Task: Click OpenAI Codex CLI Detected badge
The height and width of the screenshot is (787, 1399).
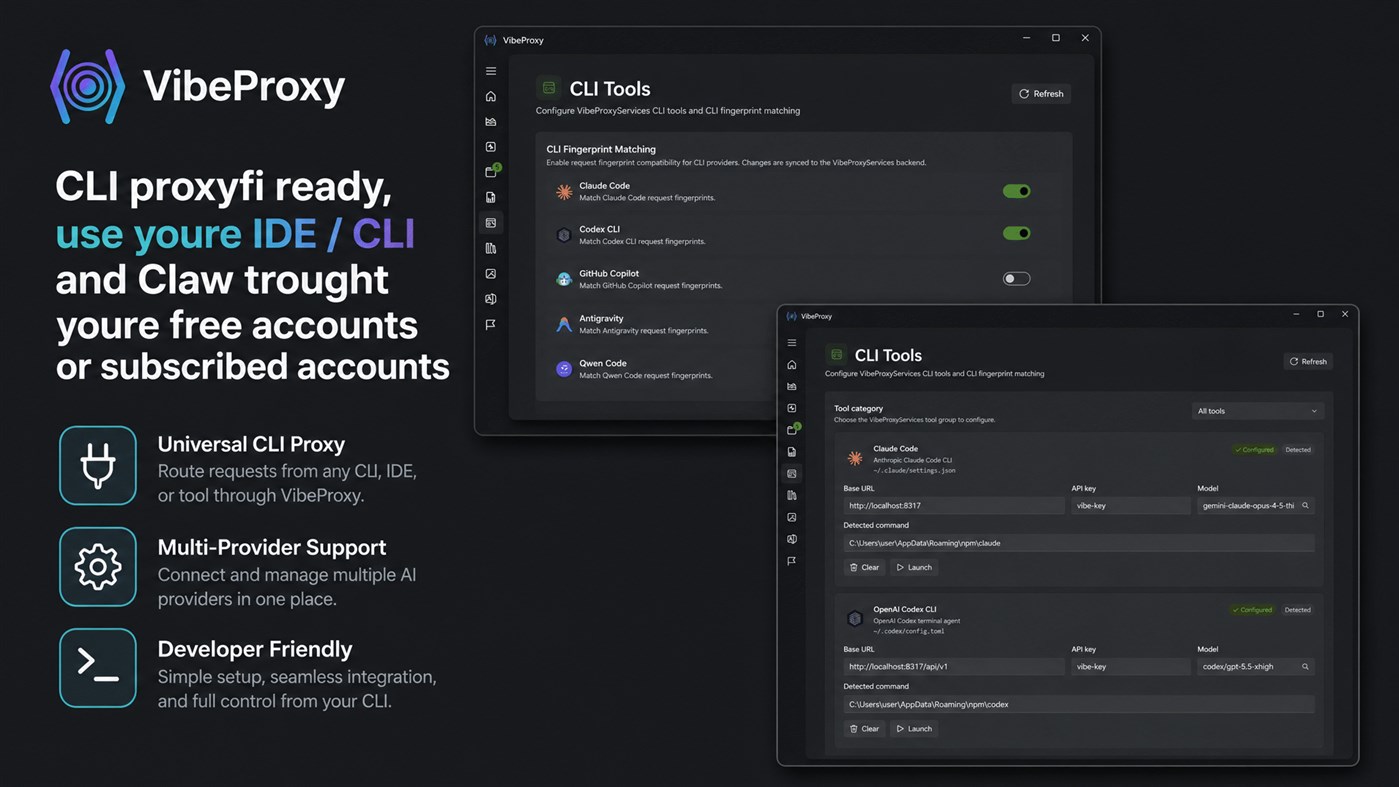Action: click(x=1297, y=610)
